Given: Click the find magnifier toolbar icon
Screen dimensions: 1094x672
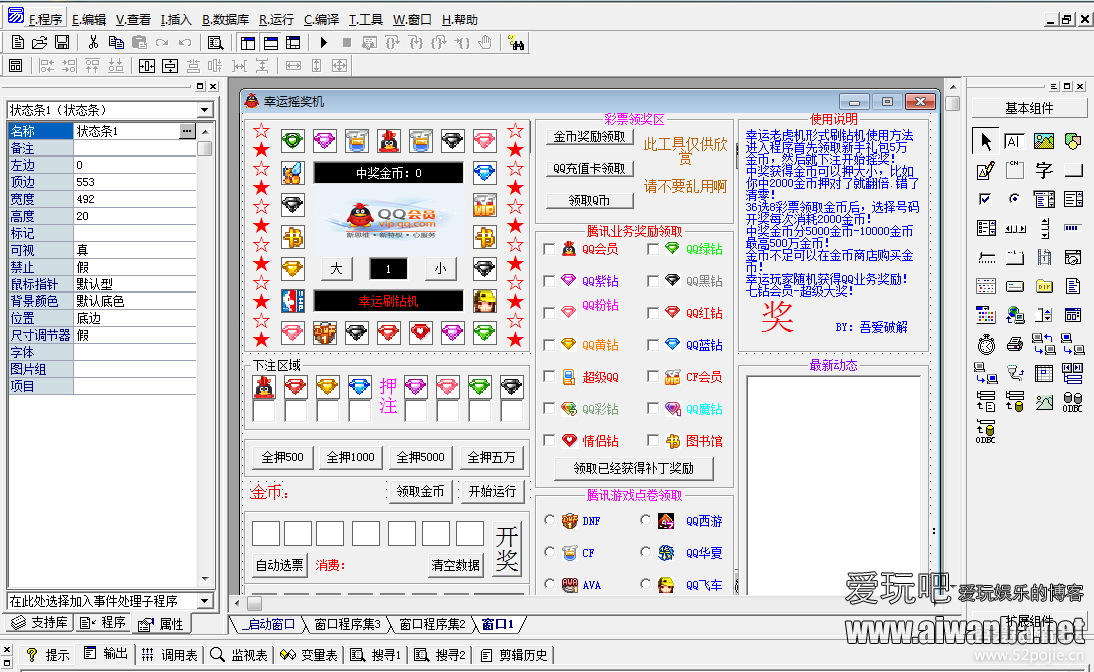Looking at the screenshot, I should [x=216, y=43].
